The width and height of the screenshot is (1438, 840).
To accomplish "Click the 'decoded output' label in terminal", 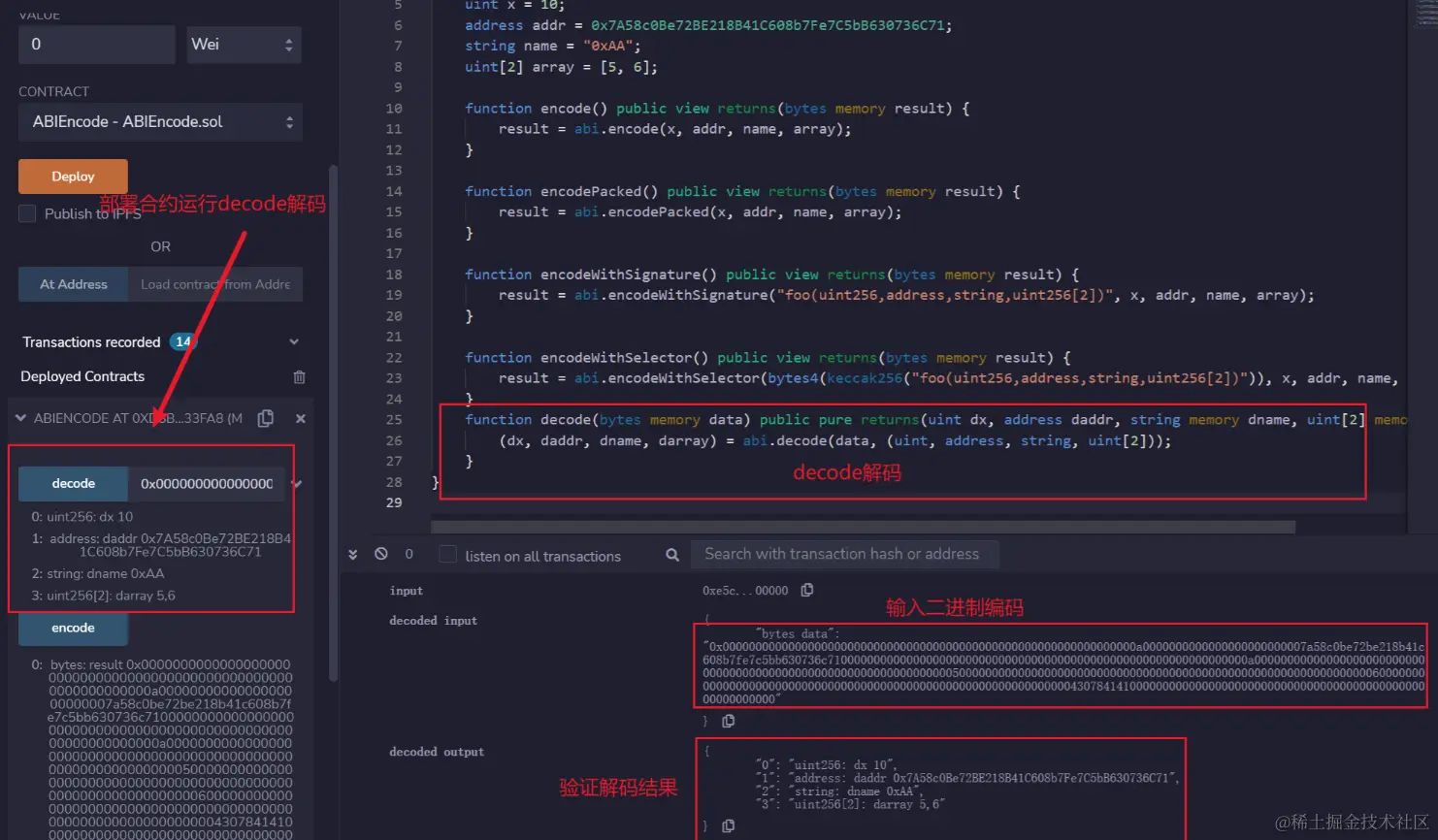I will pos(437,752).
